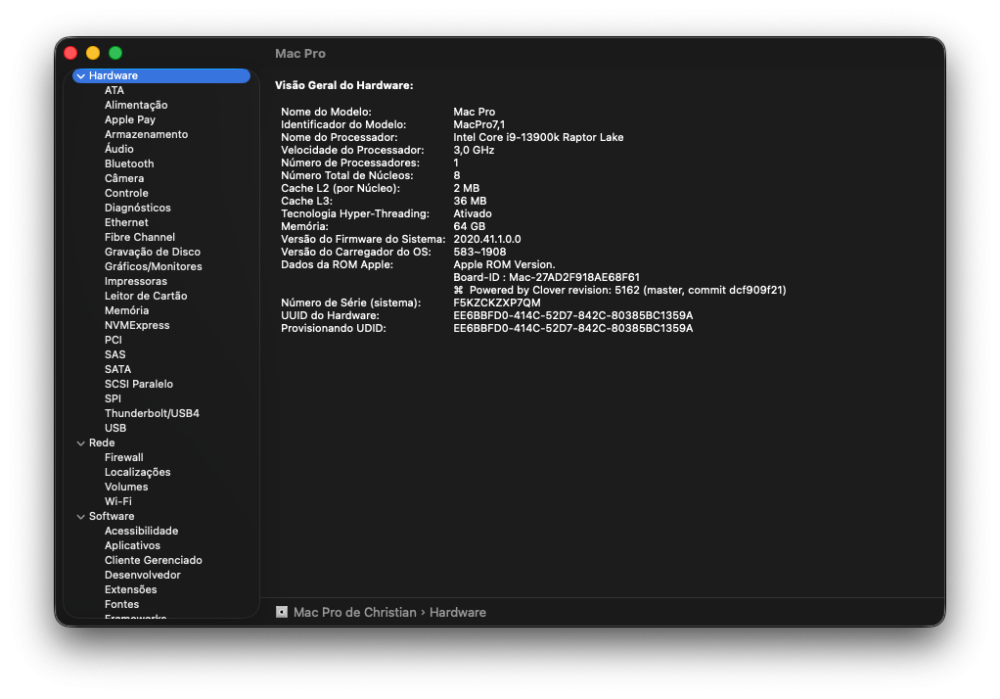
Task: Click processor name 'Intel Core i9-13900k Raptor Lake'
Action: (538, 137)
